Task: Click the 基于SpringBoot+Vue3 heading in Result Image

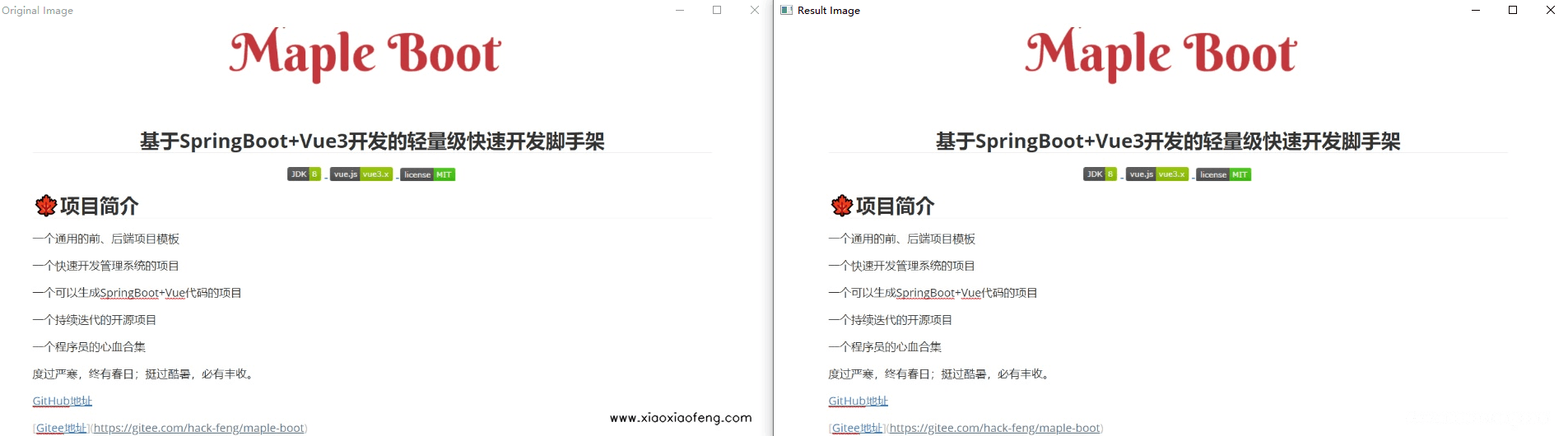Action: [x=1168, y=141]
